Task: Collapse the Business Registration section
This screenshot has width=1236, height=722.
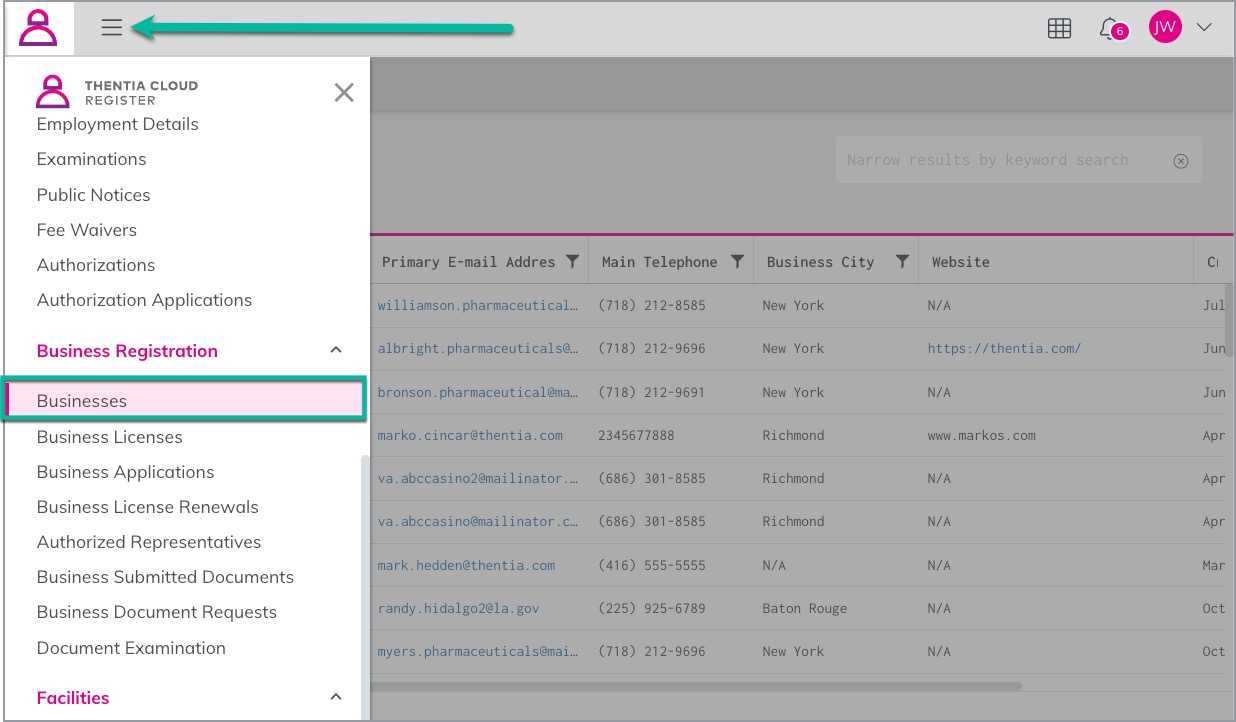Action: (336, 350)
